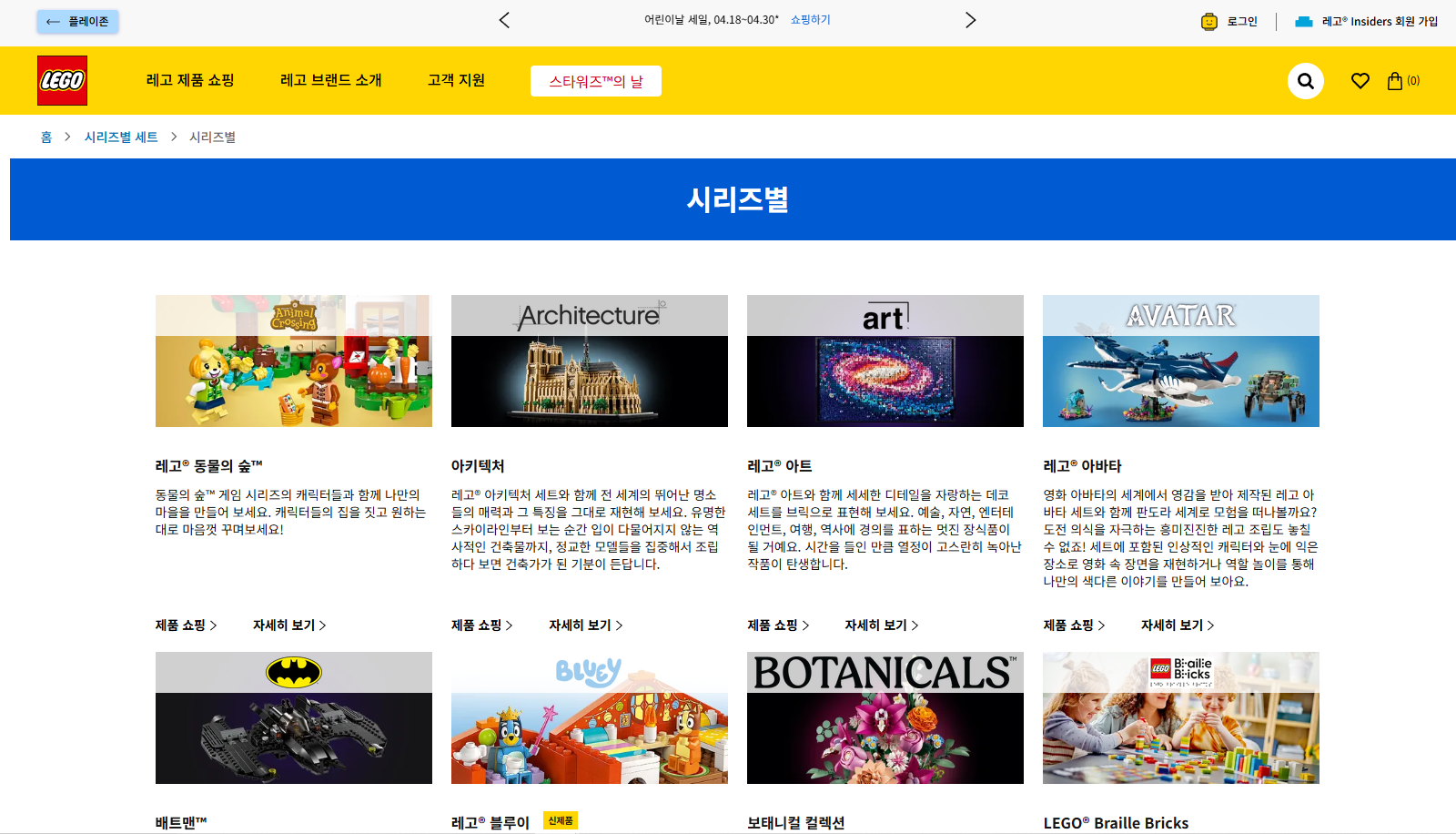Click 자세히 보기 under 레고 아트
The image size is (1456, 834).
[881, 625]
